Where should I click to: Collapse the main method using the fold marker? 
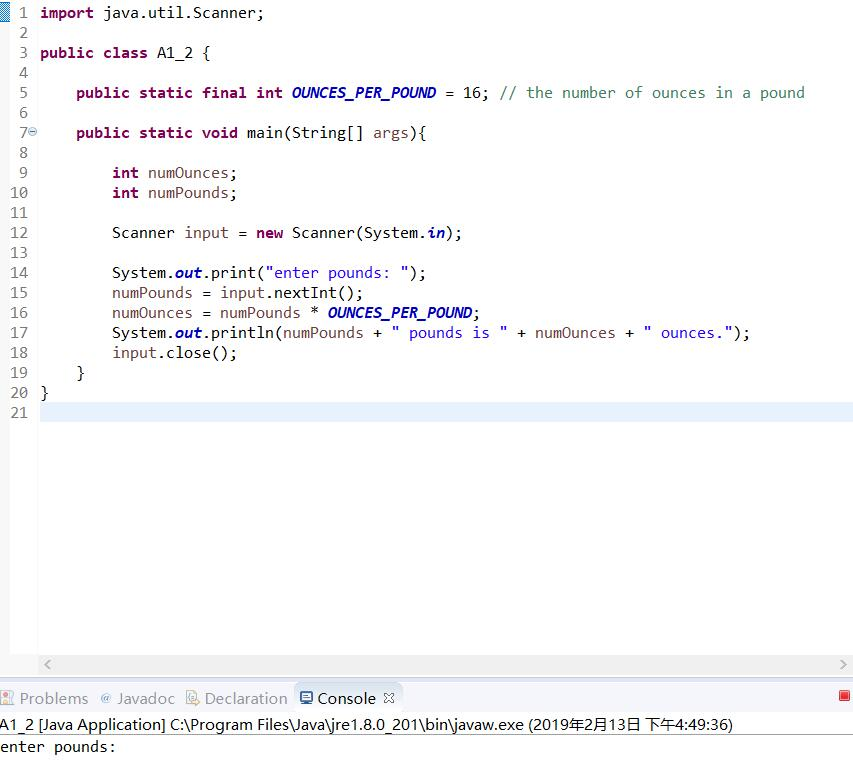coord(30,131)
